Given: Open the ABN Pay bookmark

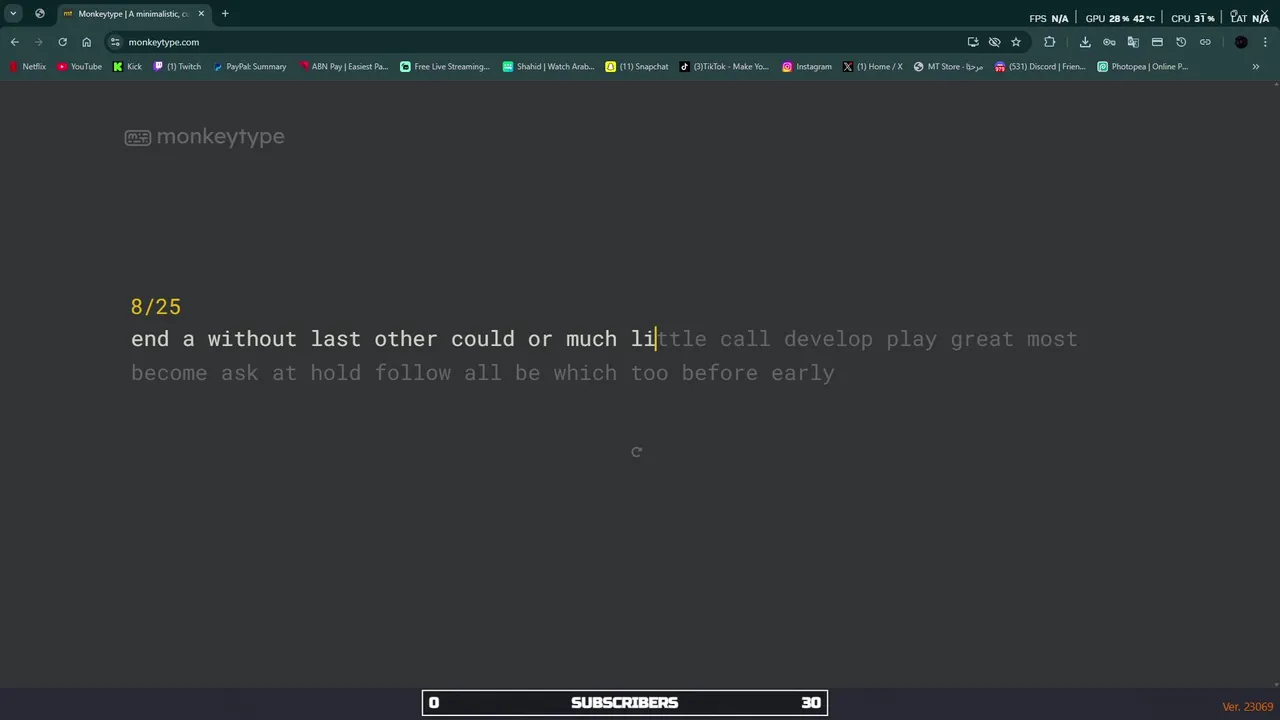Looking at the screenshot, I should [343, 67].
